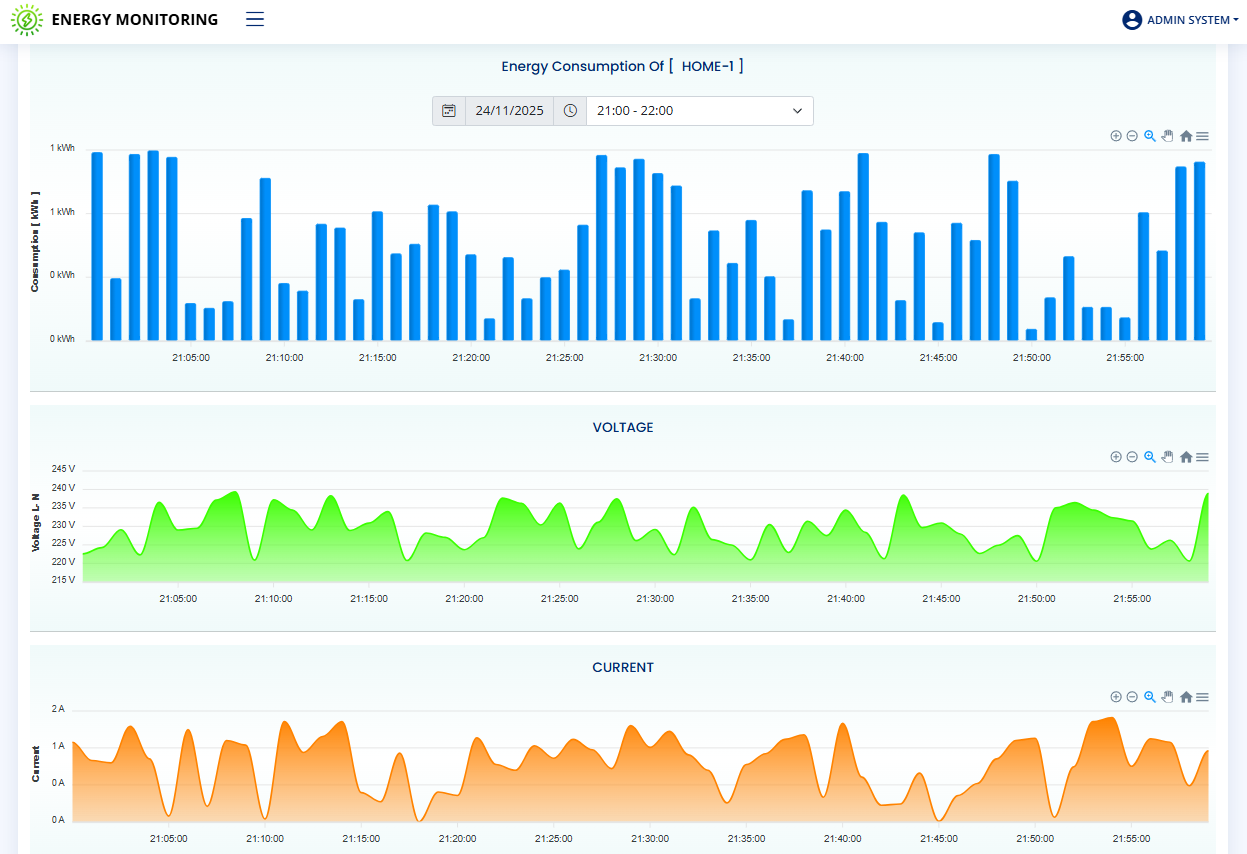
Task: Click the HOME-1 device name
Action: [707, 66]
